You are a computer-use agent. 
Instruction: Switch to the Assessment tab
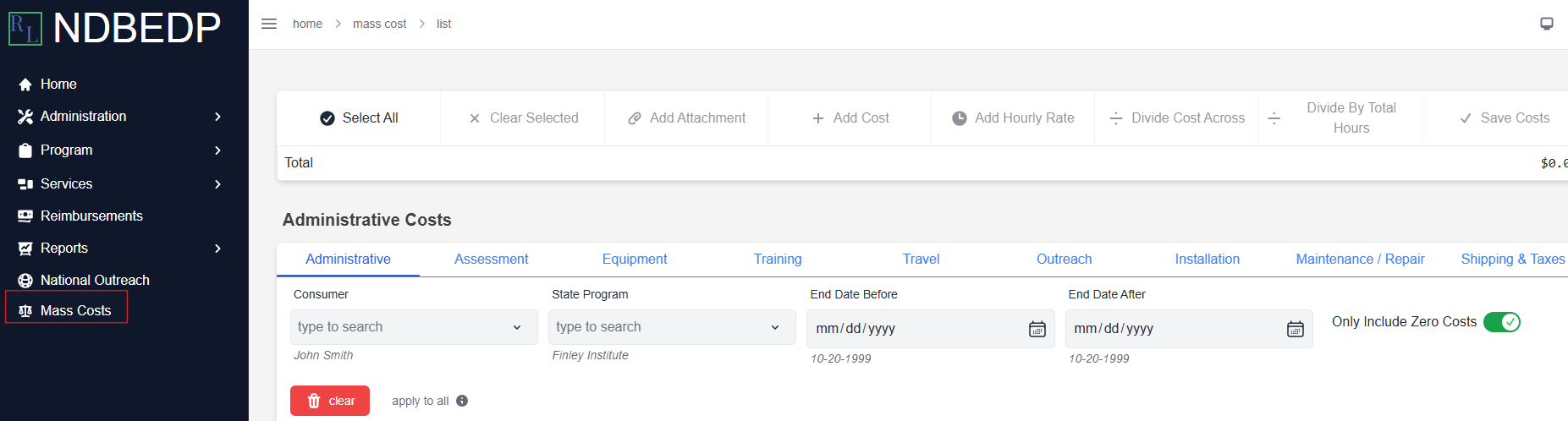tap(491, 260)
